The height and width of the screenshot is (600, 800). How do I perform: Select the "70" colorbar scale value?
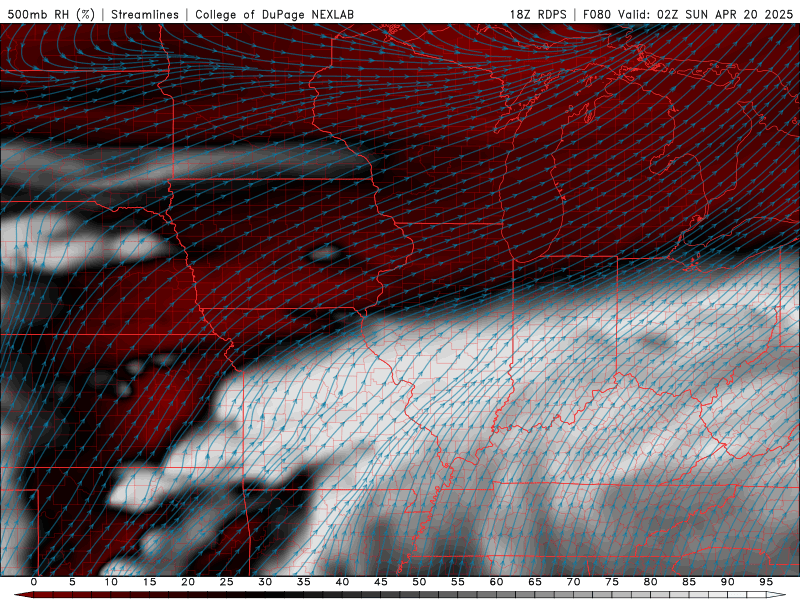(x=573, y=582)
